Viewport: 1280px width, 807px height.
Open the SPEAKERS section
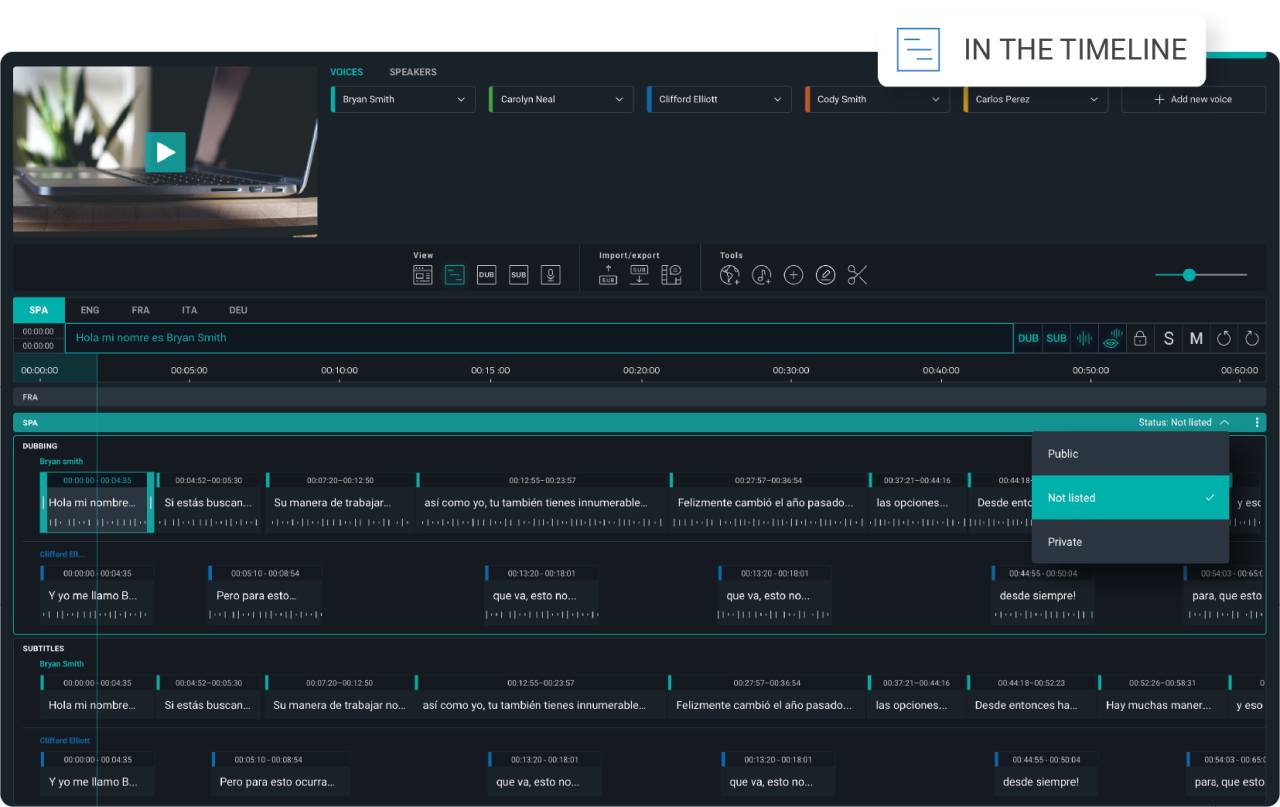pyautogui.click(x=413, y=72)
